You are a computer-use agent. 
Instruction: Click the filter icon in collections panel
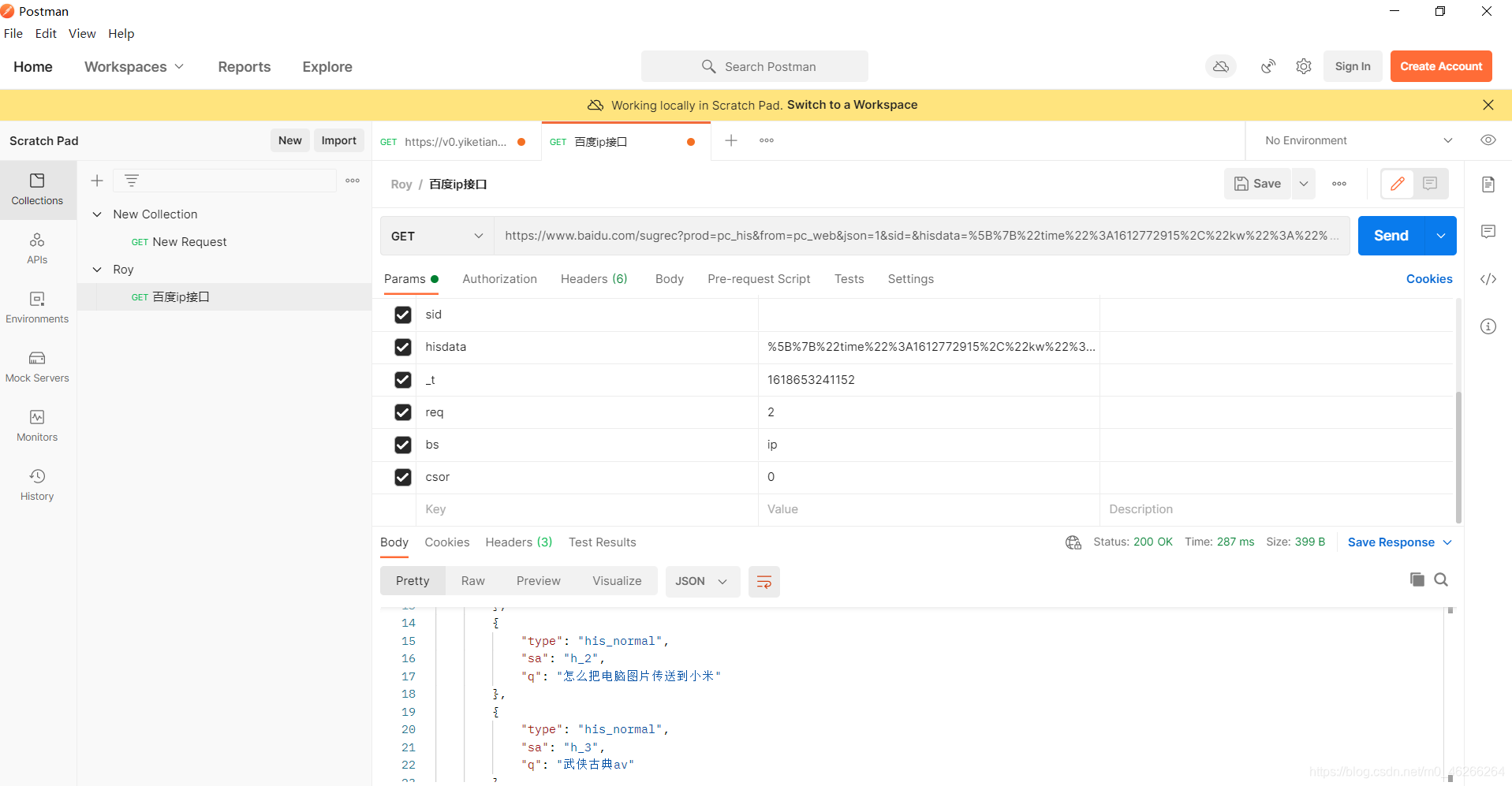coord(132,181)
